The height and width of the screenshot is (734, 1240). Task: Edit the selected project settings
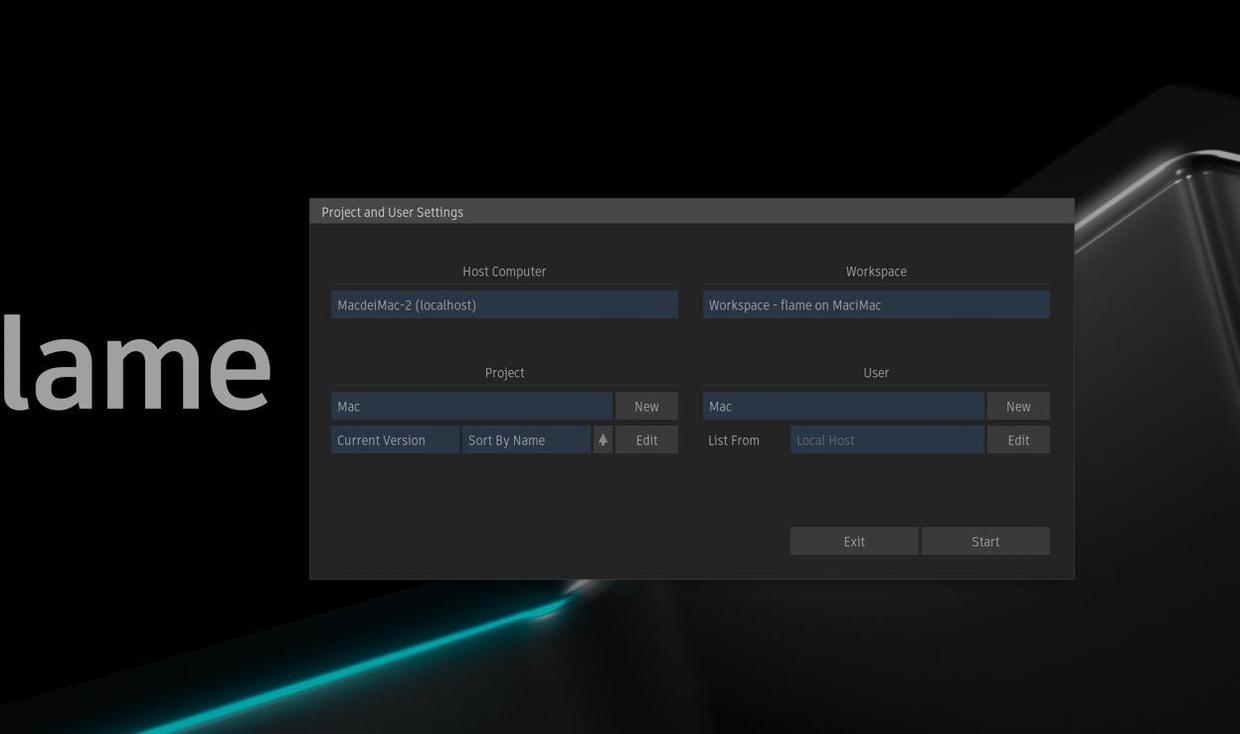(x=646, y=438)
